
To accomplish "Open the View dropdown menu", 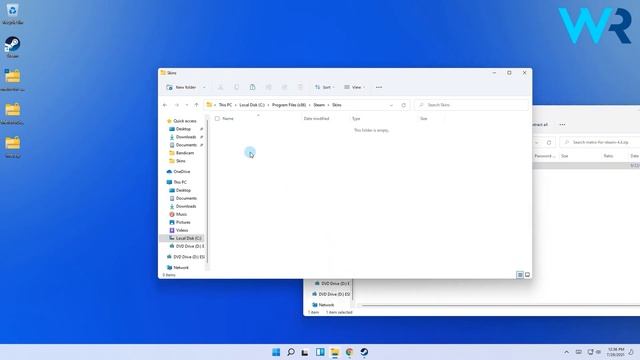I will (x=354, y=87).
